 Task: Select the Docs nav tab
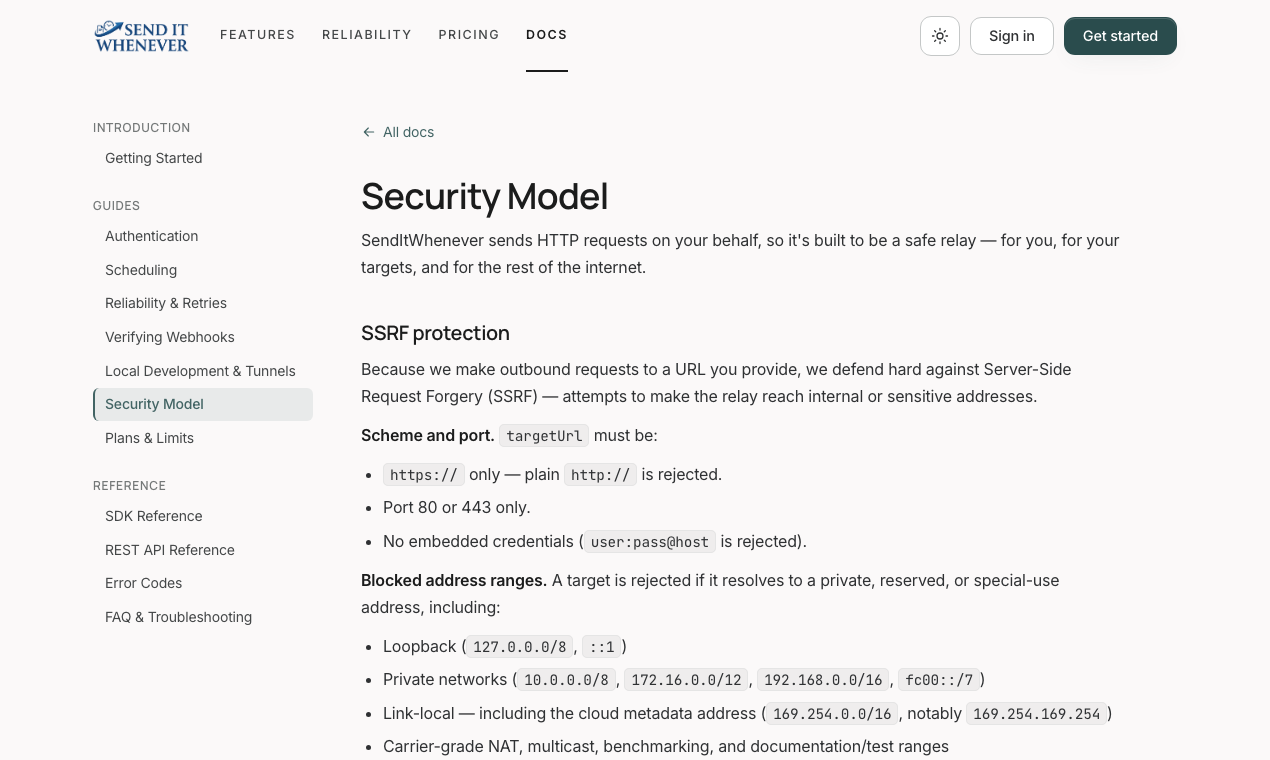pyautogui.click(x=547, y=35)
